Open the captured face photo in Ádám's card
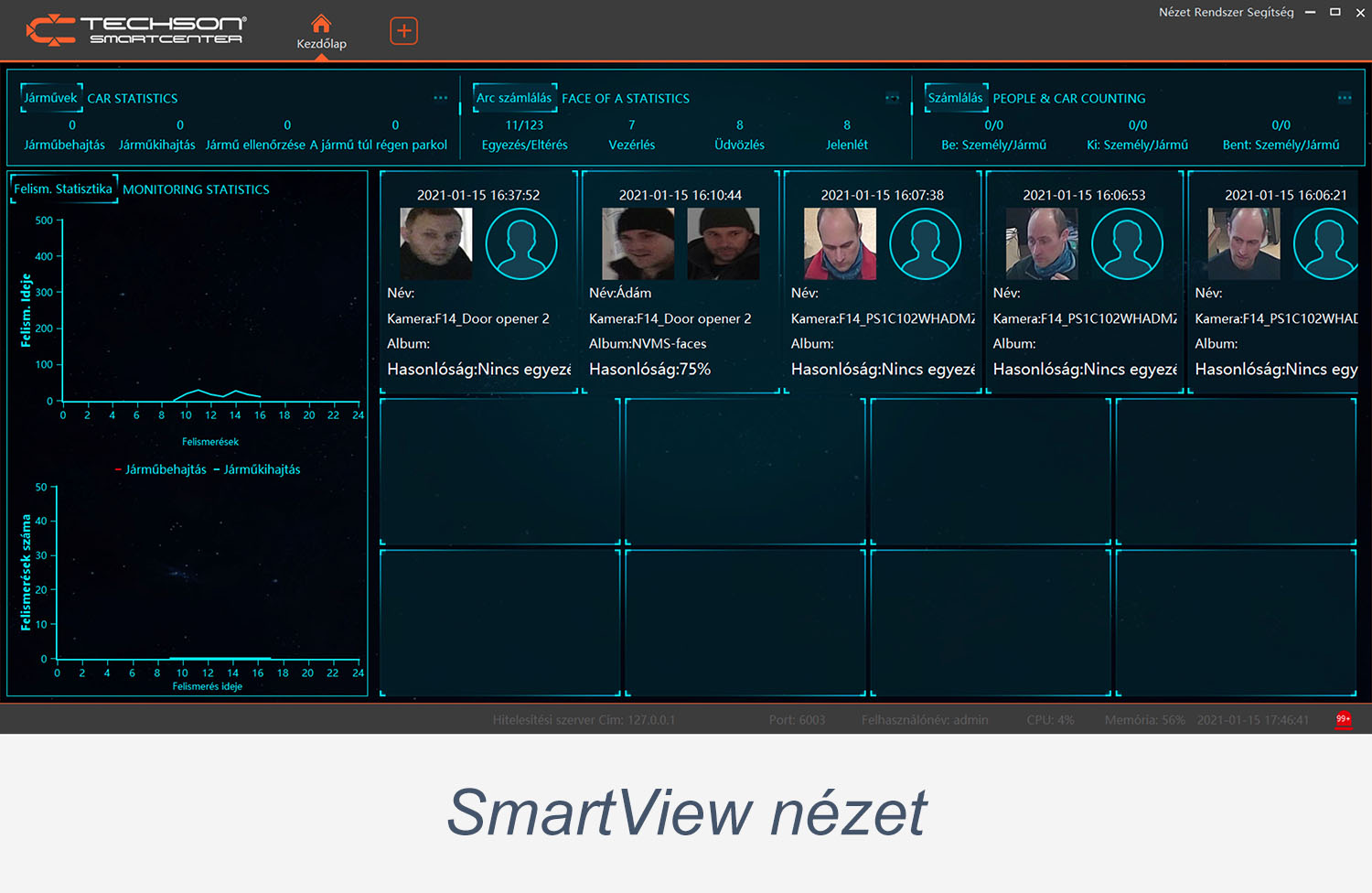Viewport: 1372px width, 893px height. click(638, 243)
